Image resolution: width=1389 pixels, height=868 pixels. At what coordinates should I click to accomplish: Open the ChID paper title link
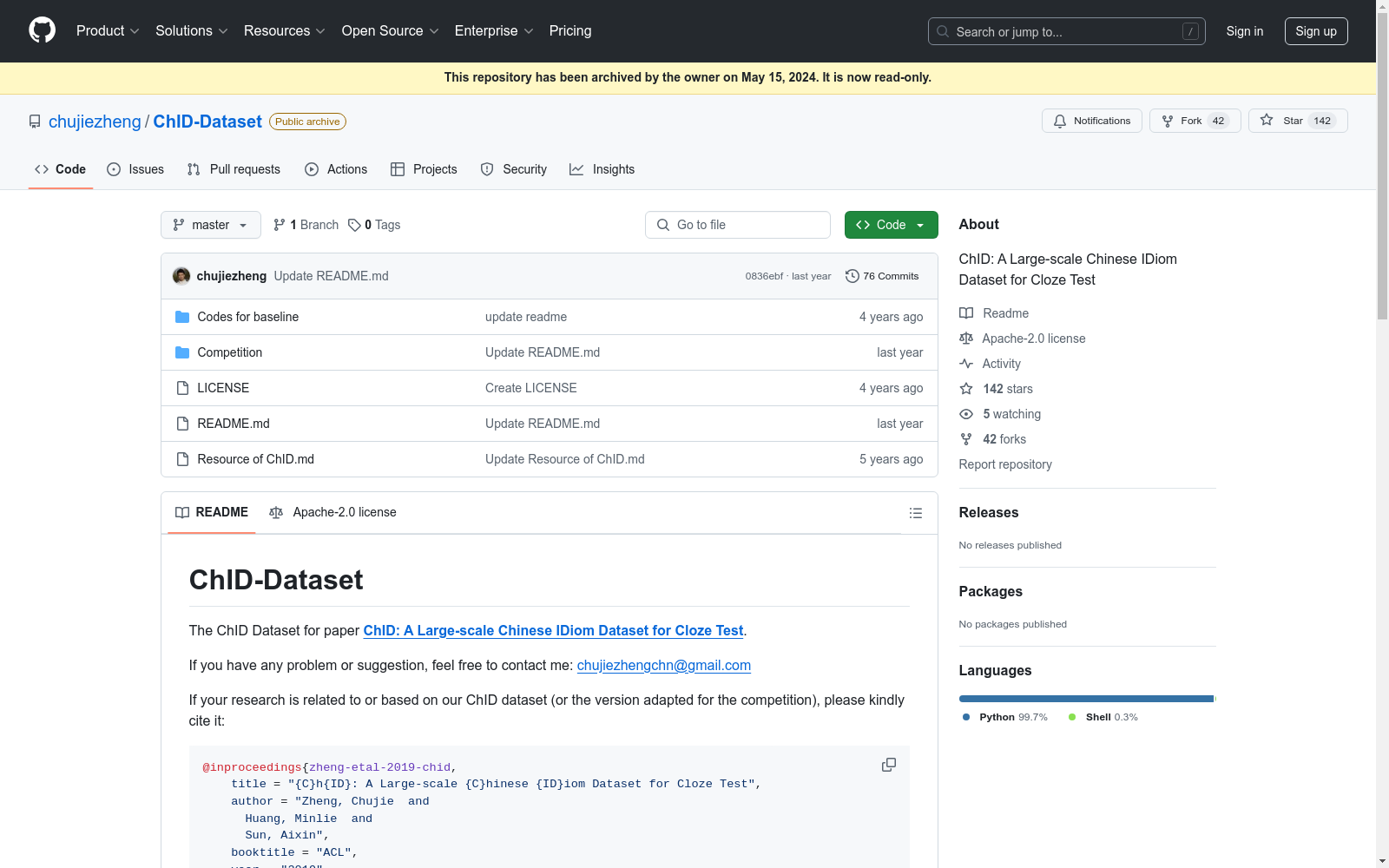553,631
